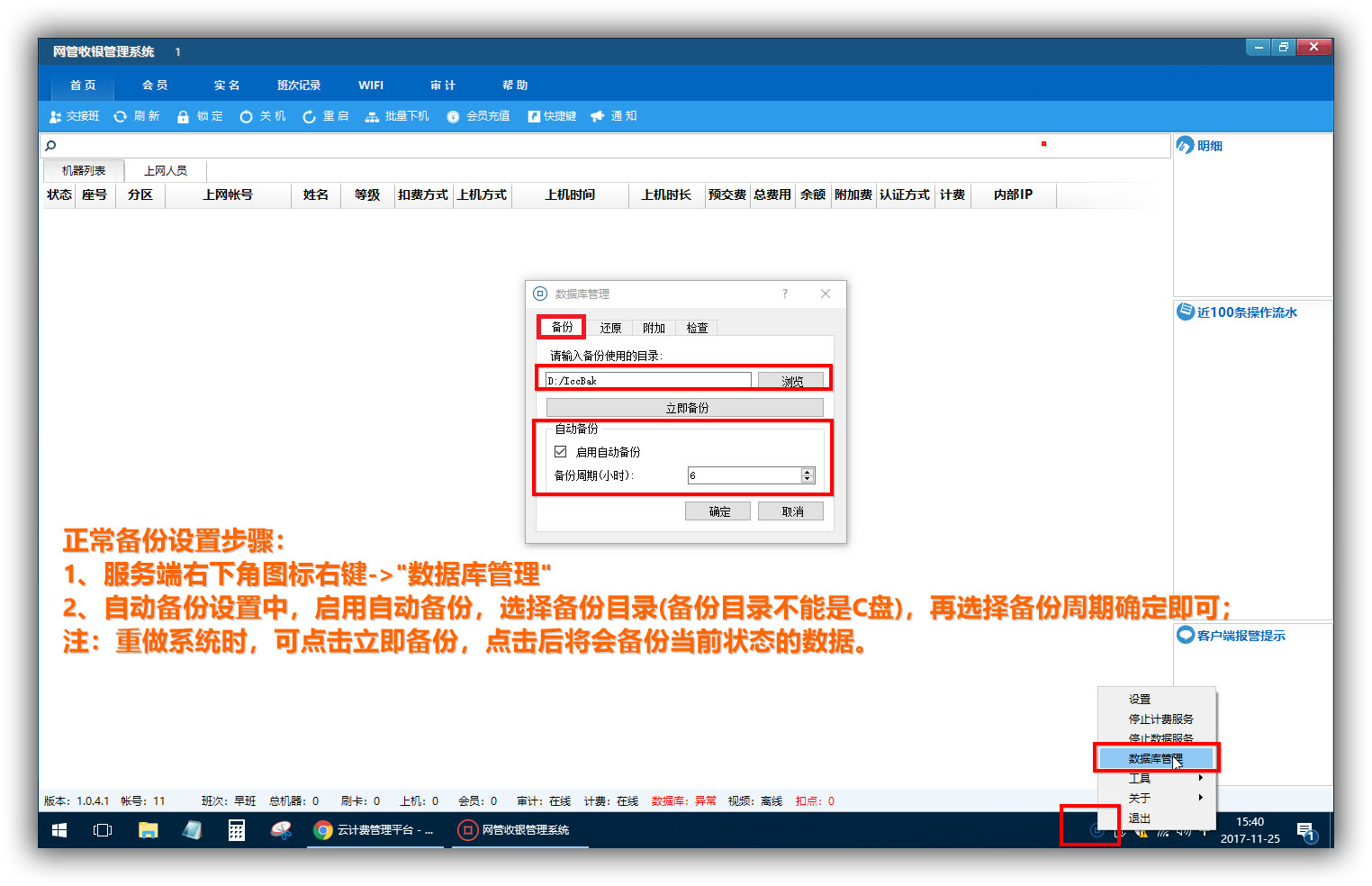Viewport: 1372px width, 886px height.
Task: Click the backup directory field D:/IccBak
Action: (x=648, y=381)
